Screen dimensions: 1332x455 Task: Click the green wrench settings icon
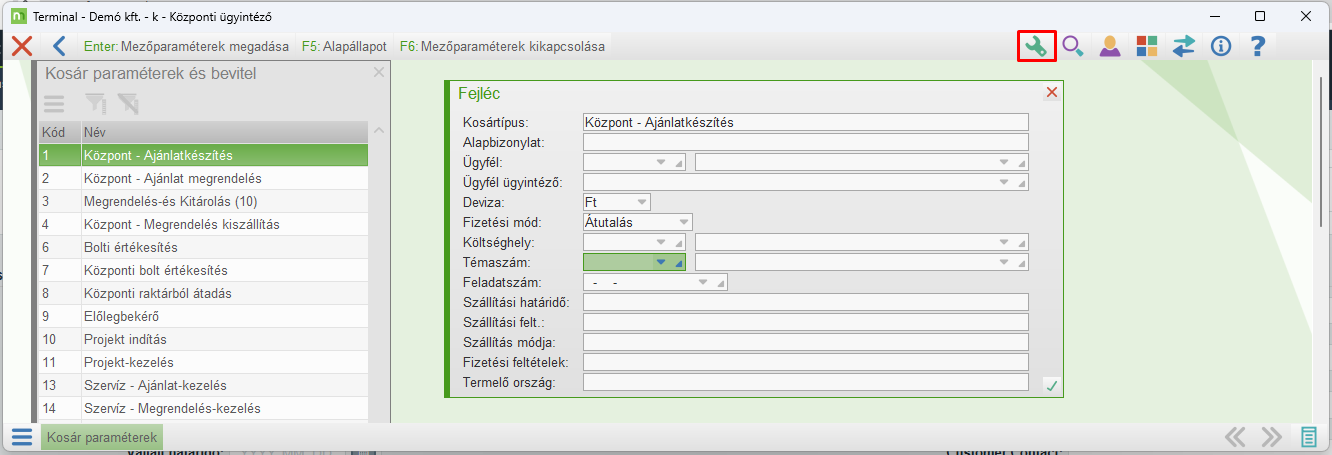pyautogui.click(x=1037, y=46)
